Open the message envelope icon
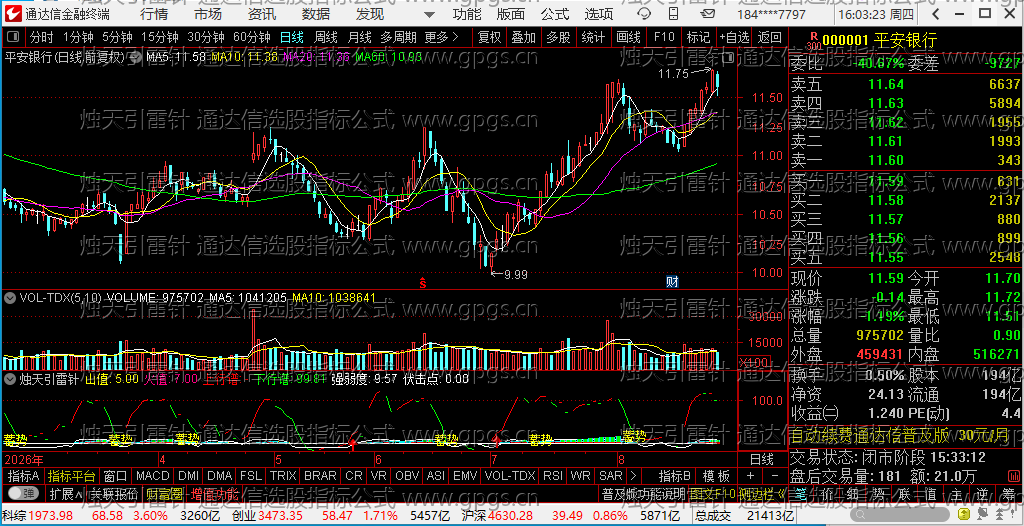 [x=707, y=14]
